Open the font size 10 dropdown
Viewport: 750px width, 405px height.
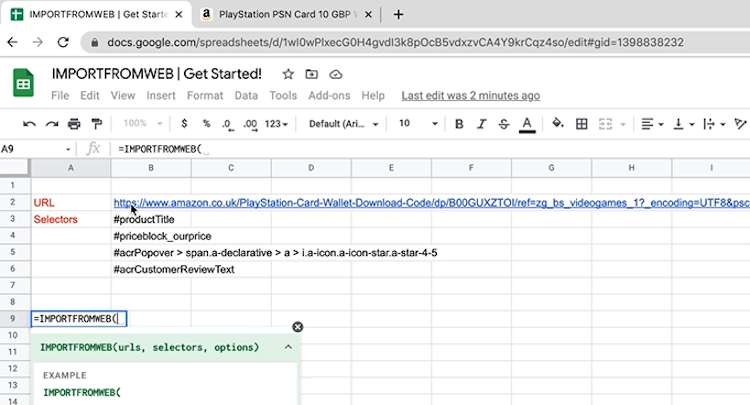point(418,124)
